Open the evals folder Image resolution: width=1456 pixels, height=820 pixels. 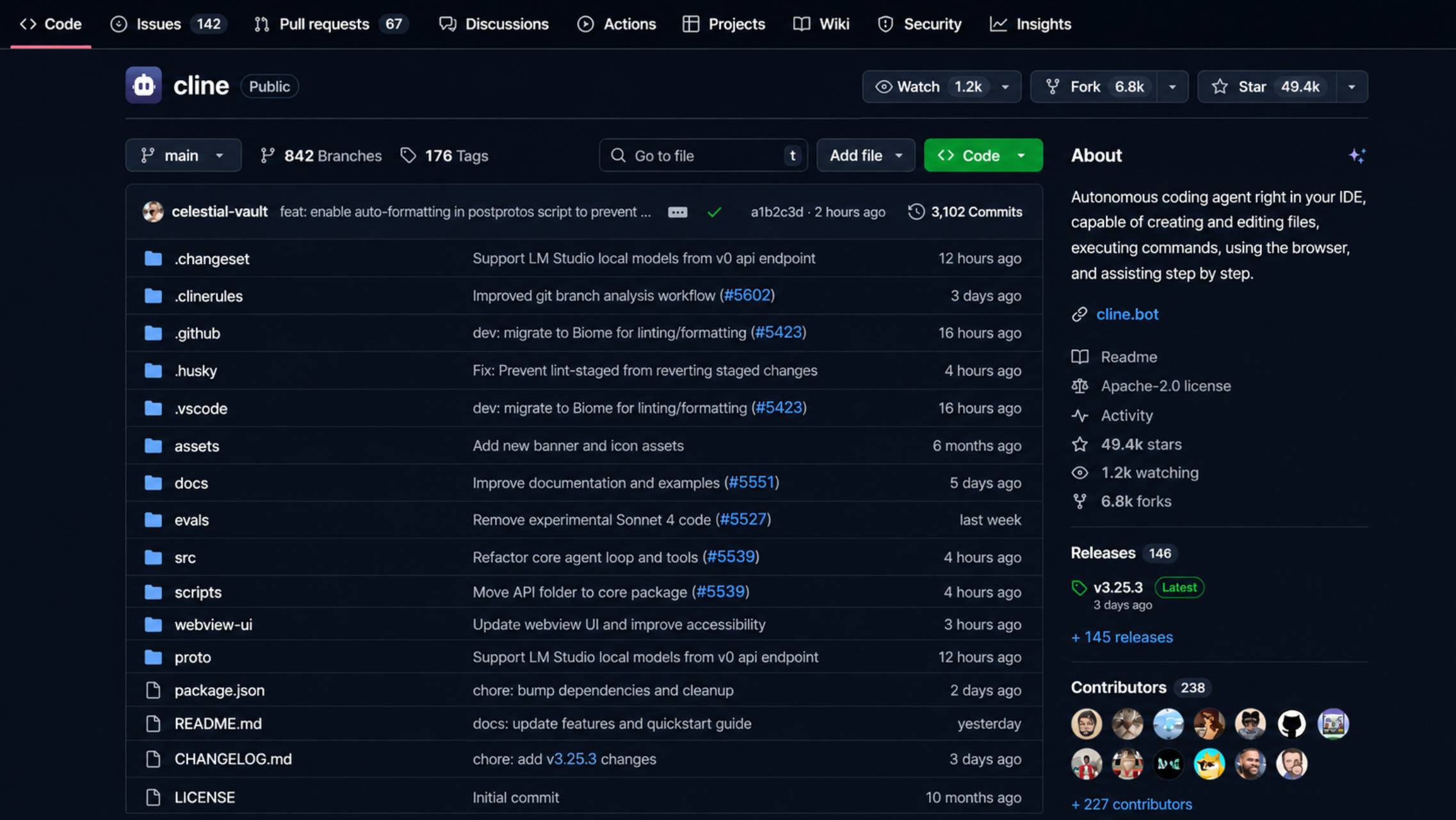(x=191, y=520)
